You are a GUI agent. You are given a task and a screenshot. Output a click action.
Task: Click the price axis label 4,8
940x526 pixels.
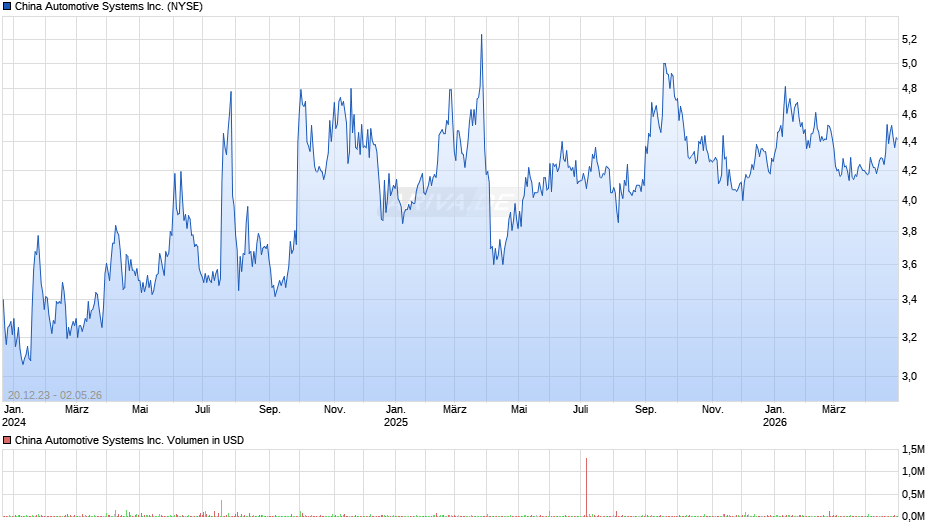(909, 89)
